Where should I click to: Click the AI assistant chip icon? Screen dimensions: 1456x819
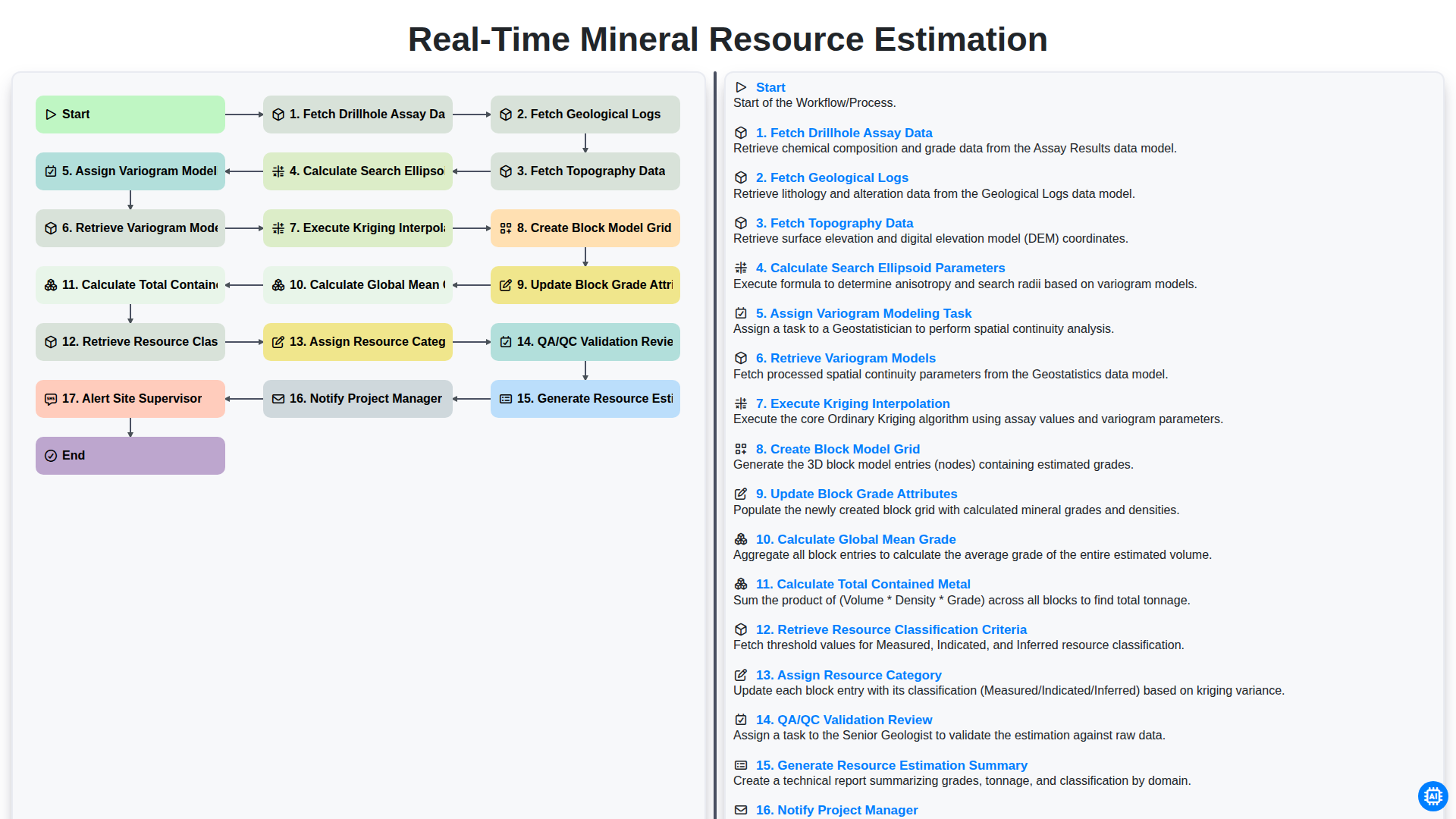click(1432, 796)
